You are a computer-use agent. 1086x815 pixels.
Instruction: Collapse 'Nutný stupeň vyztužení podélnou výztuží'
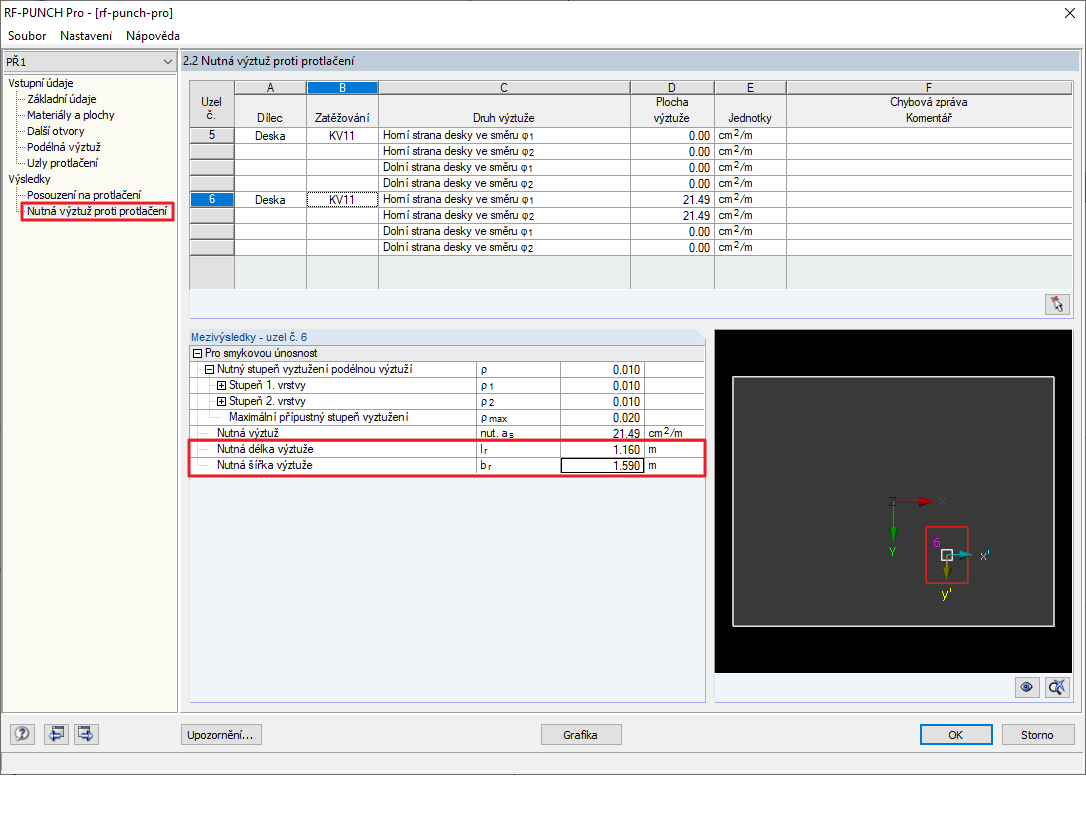[209, 370]
